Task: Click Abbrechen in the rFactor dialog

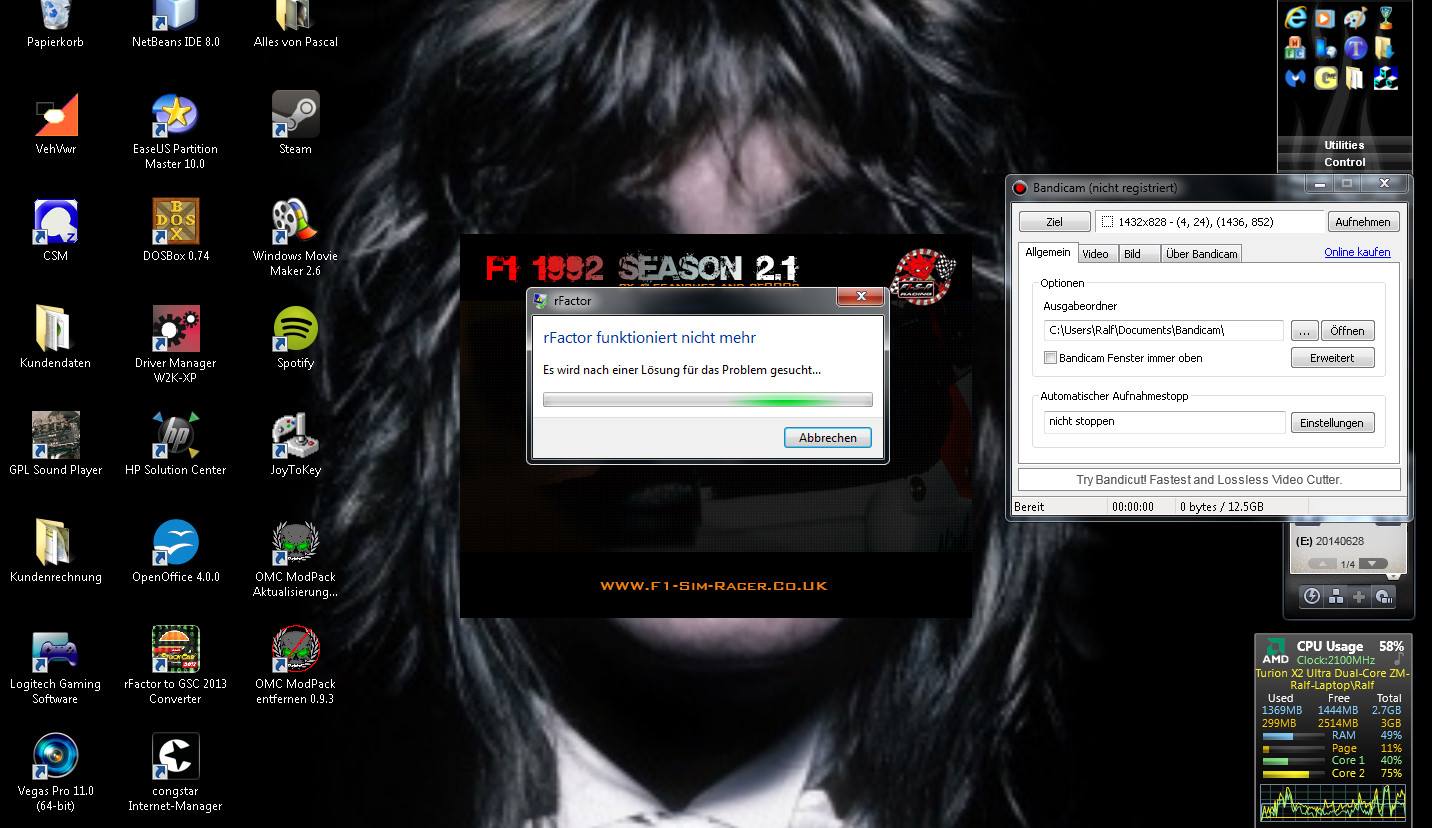Action: 827,438
